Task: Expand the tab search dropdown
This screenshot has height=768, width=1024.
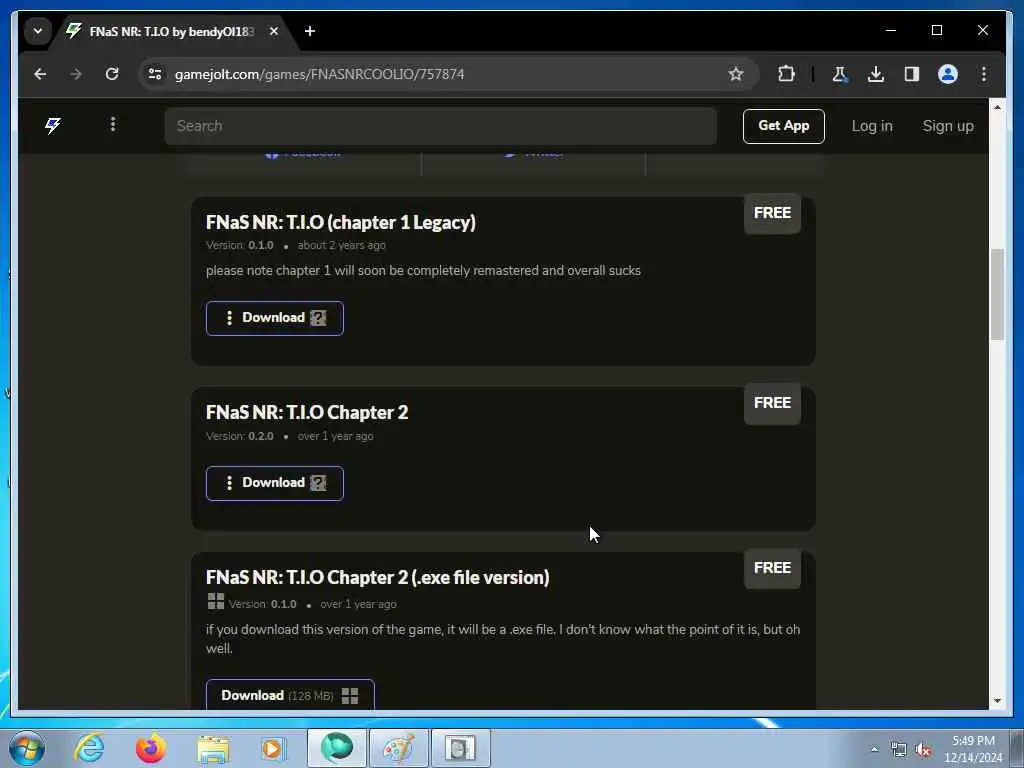Action: [x=38, y=31]
